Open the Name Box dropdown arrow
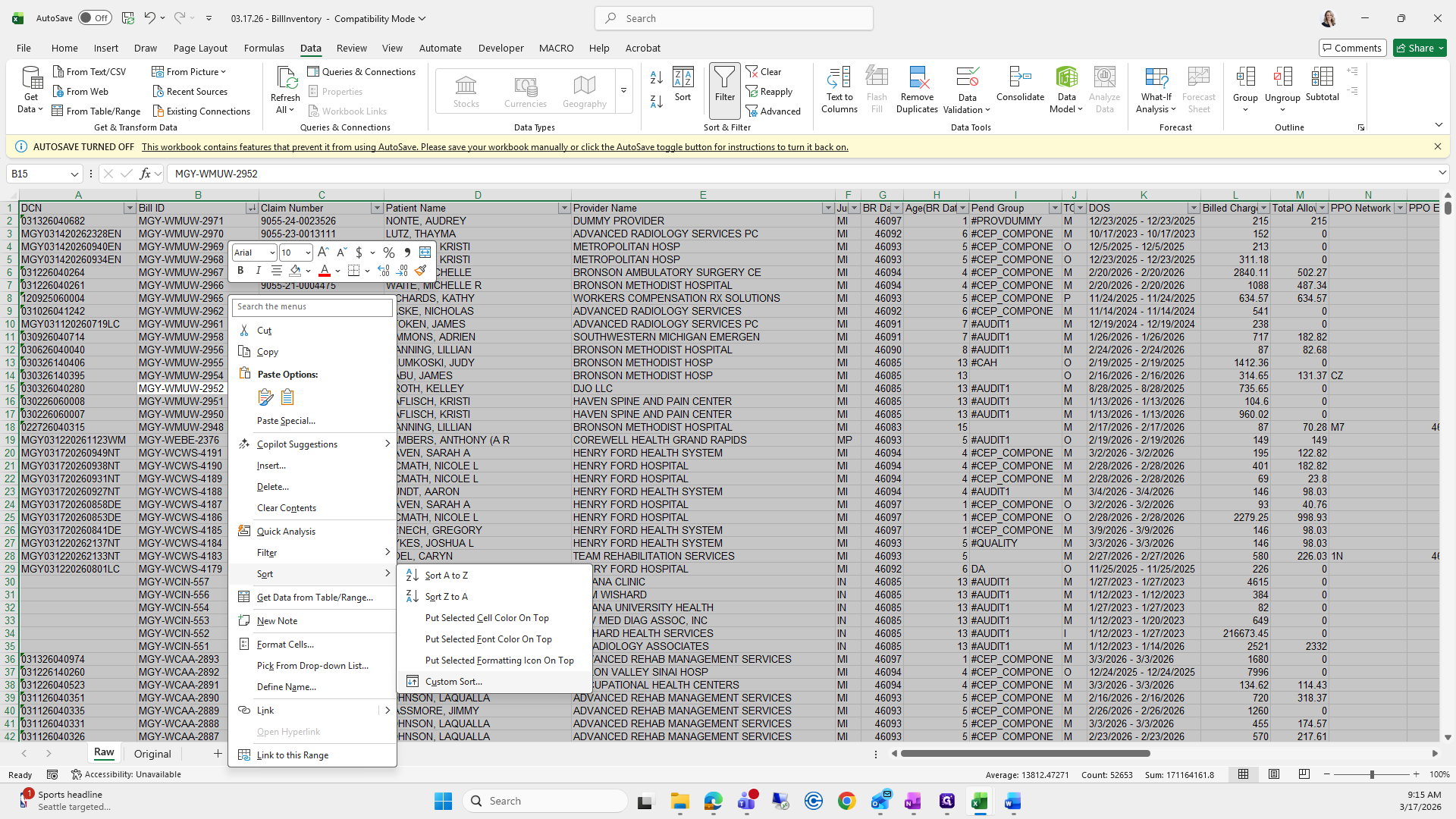This screenshot has width=1456, height=819. 74,174
